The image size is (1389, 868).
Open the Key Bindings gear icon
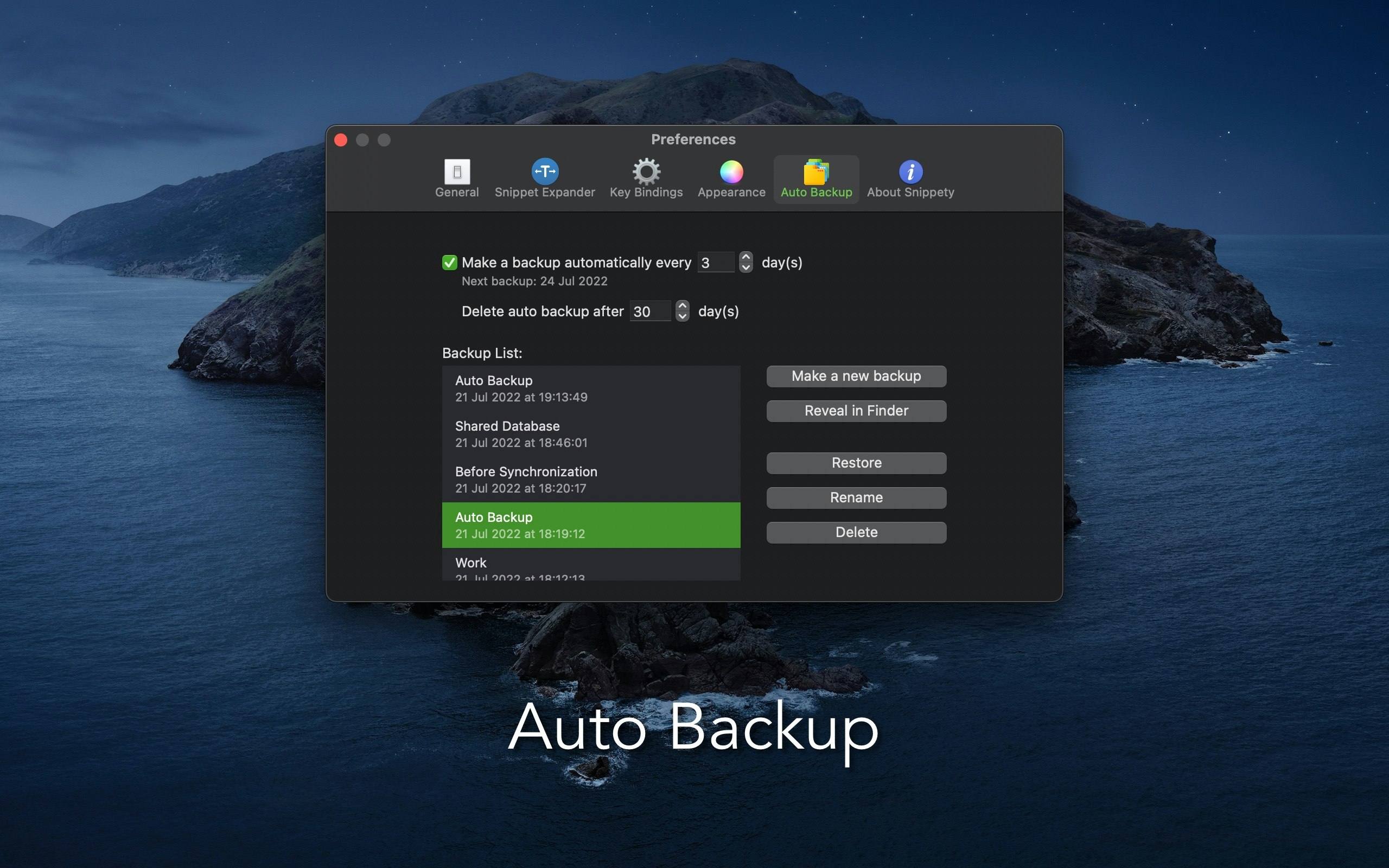(646, 171)
